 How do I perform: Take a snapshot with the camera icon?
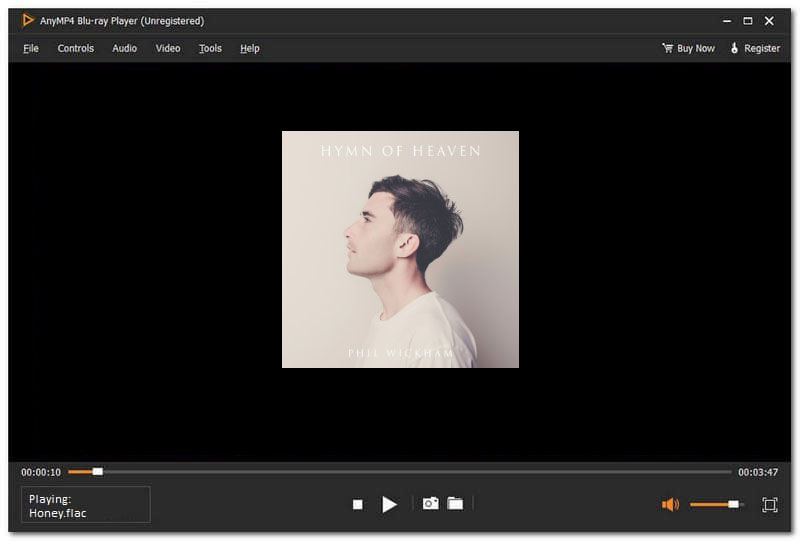click(430, 504)
